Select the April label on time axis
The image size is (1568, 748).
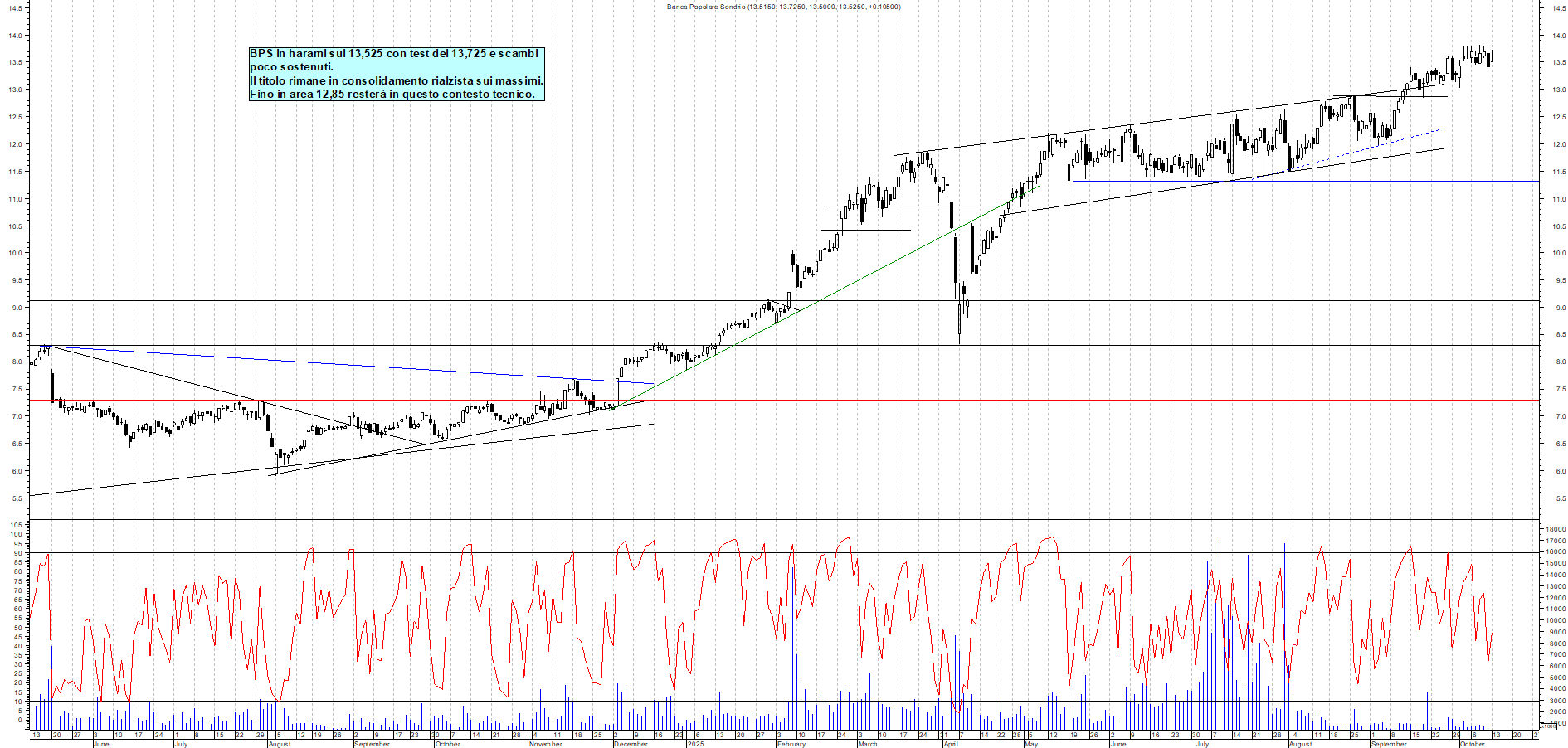click(x=950, y=744)
